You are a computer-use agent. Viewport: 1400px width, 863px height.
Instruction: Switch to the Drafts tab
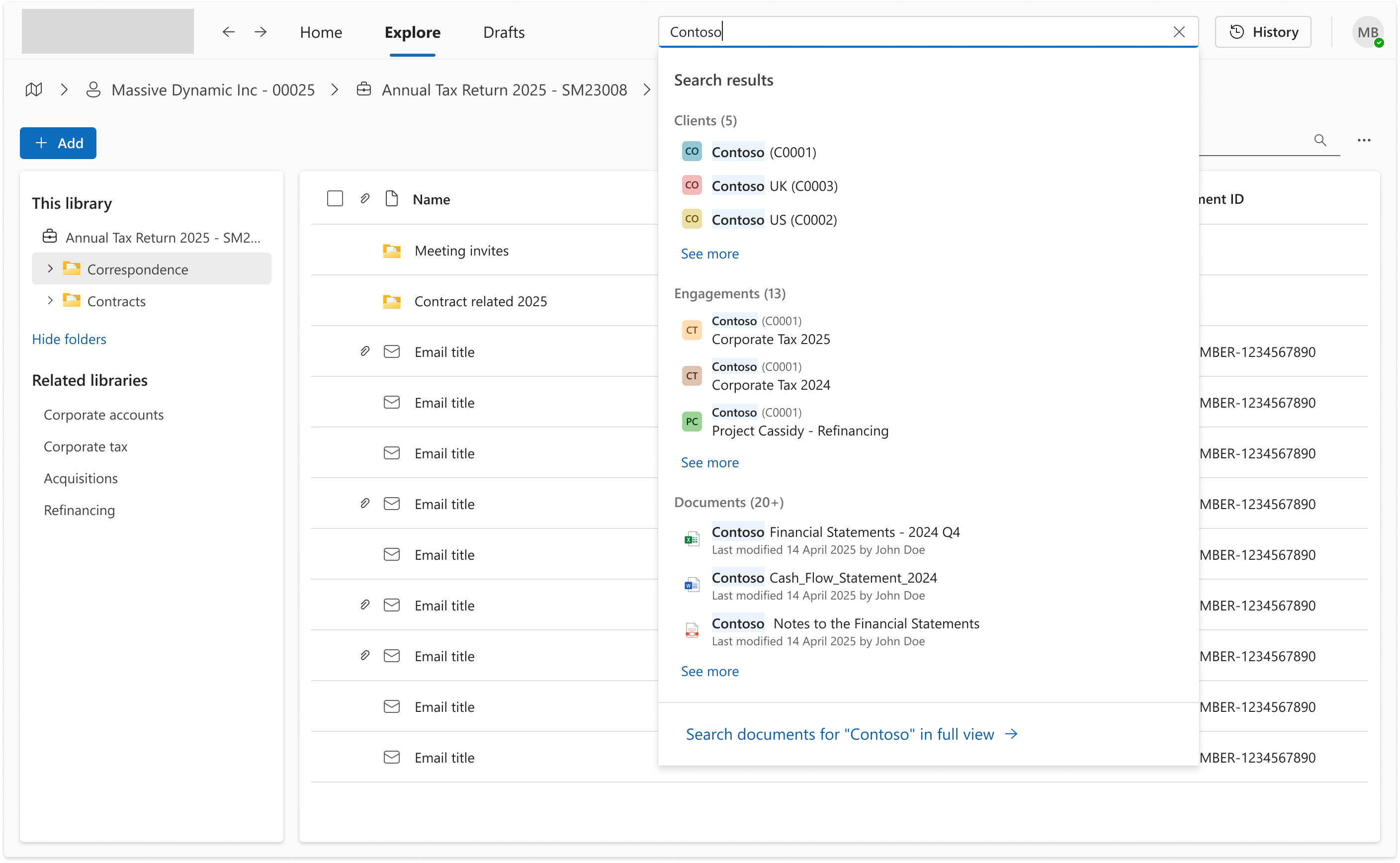[x=504, y=32]
